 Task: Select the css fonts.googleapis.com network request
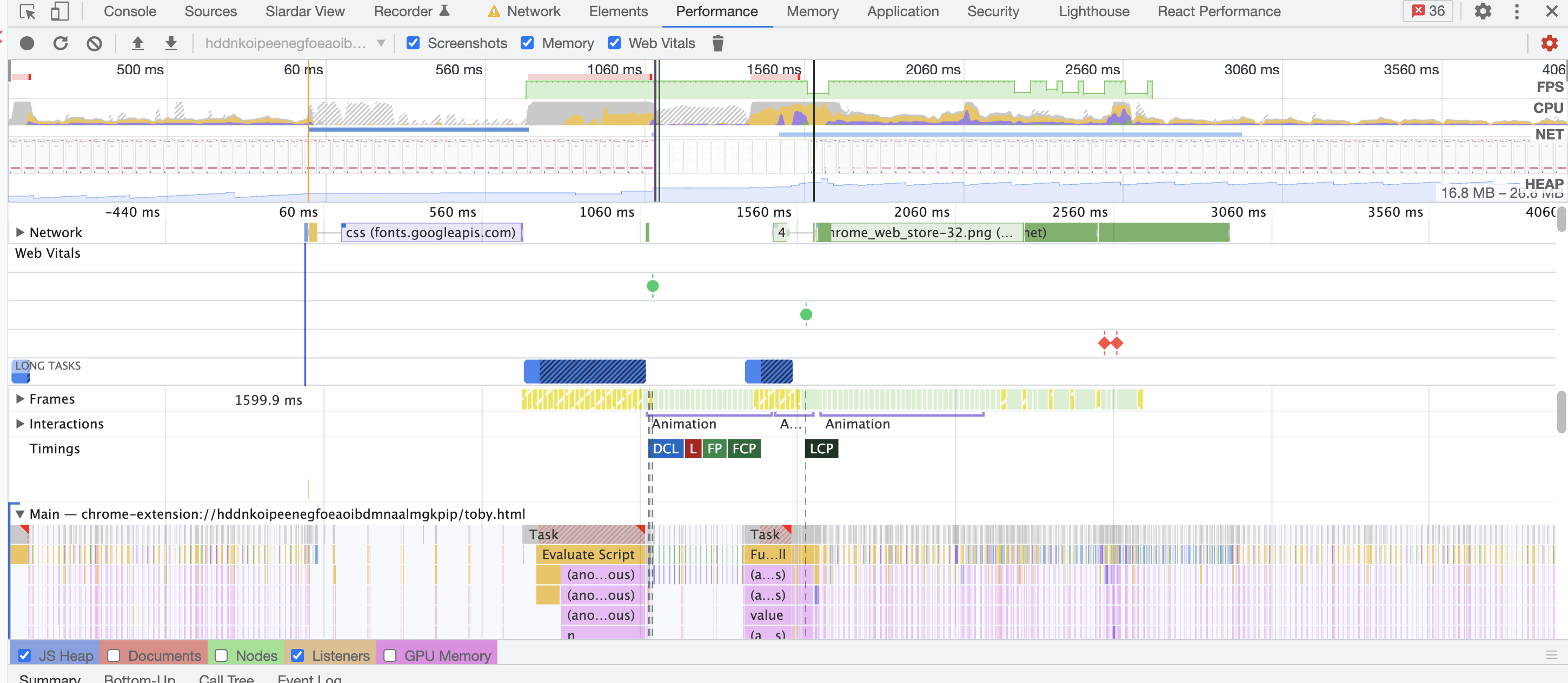coord(431,232)
